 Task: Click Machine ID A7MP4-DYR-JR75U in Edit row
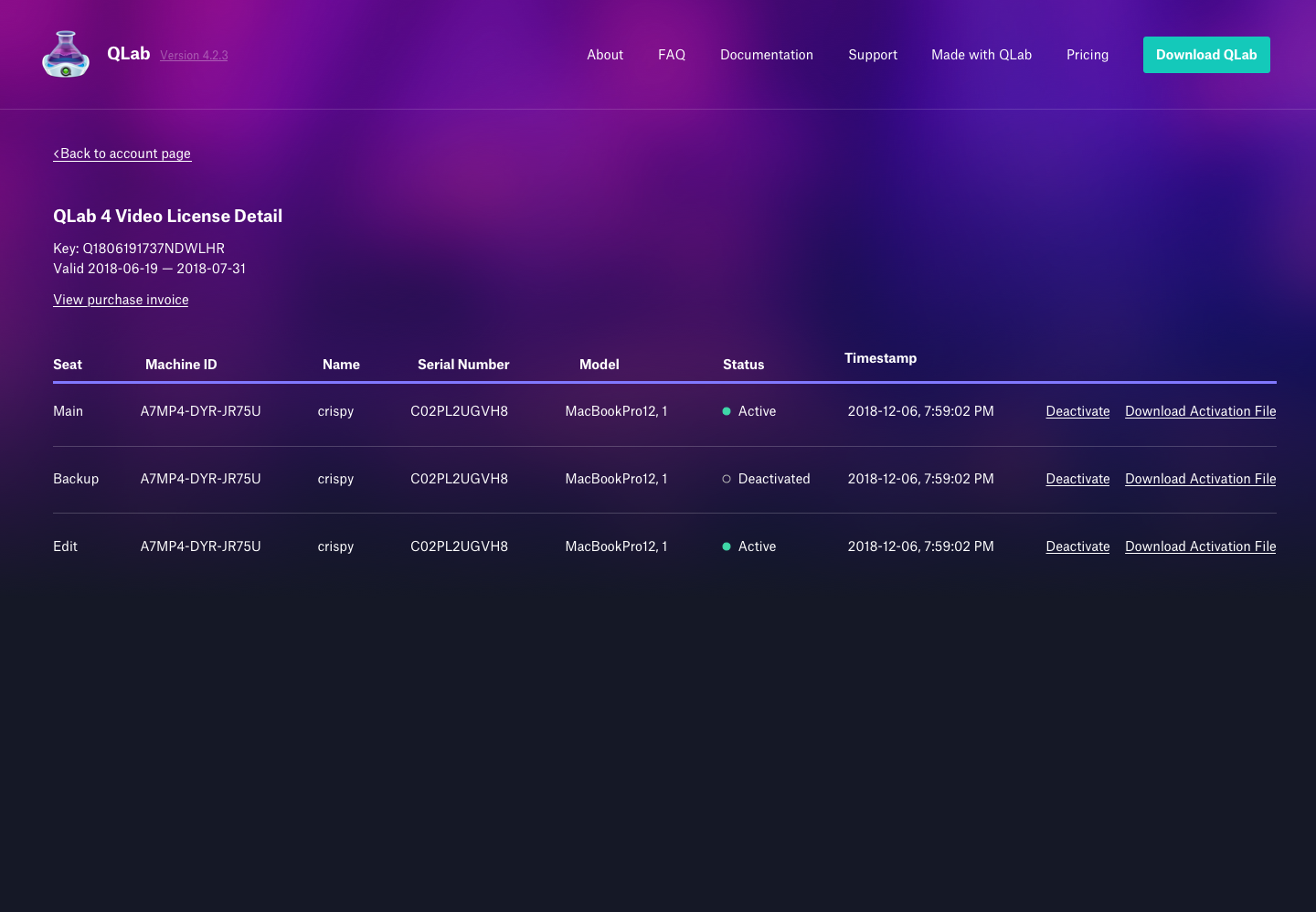coord(200,546)
